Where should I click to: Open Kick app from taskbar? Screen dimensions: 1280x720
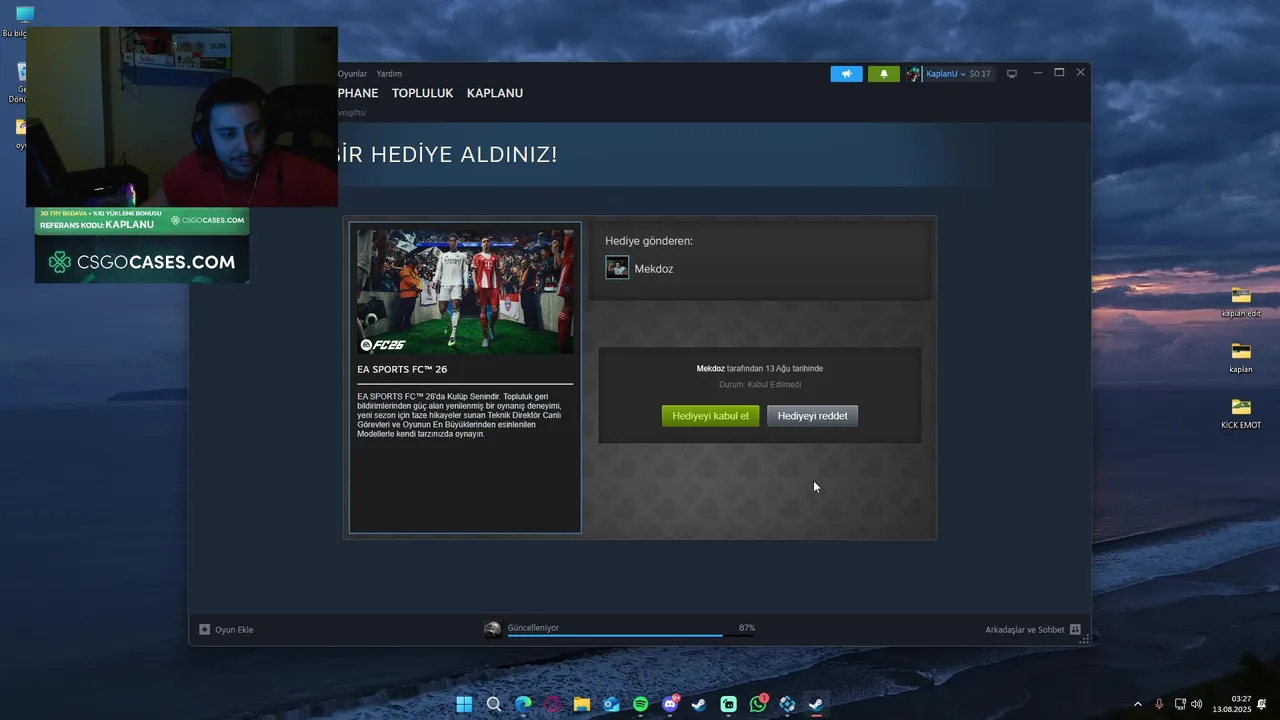point(729,704)
